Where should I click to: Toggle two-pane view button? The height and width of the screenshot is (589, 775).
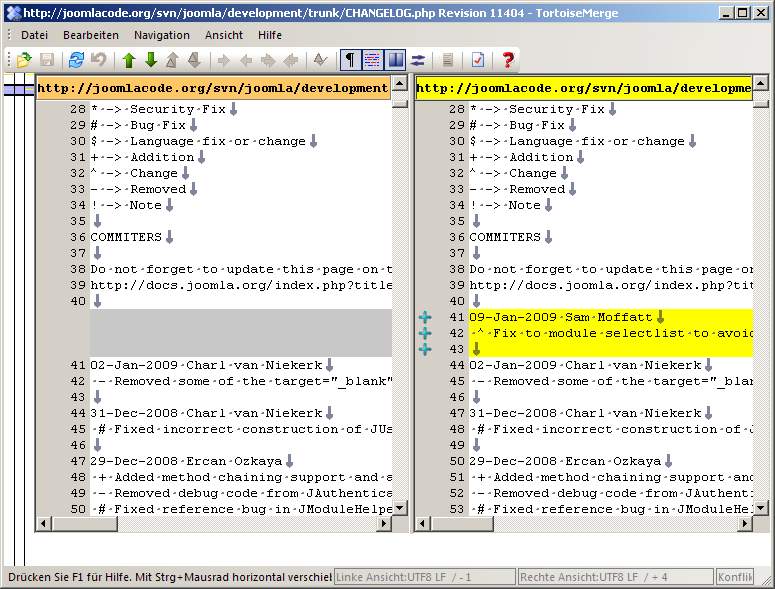(x=395, y=60)
